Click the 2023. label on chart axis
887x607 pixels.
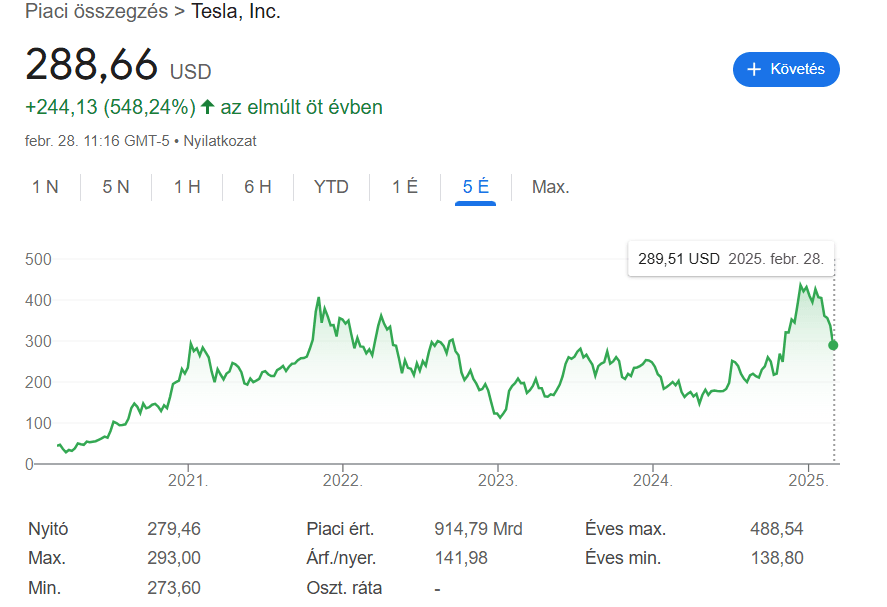click(x=497, y=481)
